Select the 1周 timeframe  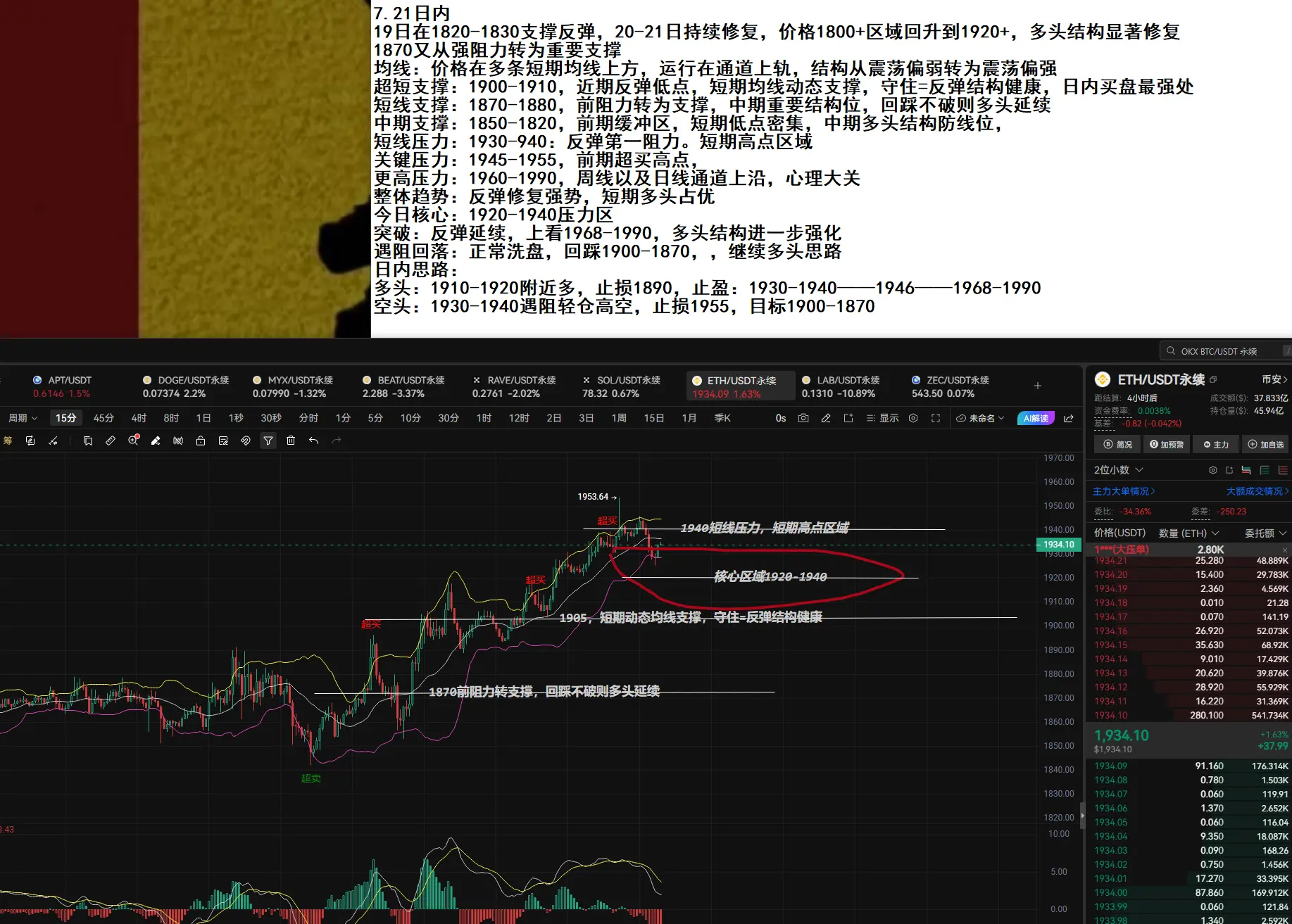tap(619, 418)
